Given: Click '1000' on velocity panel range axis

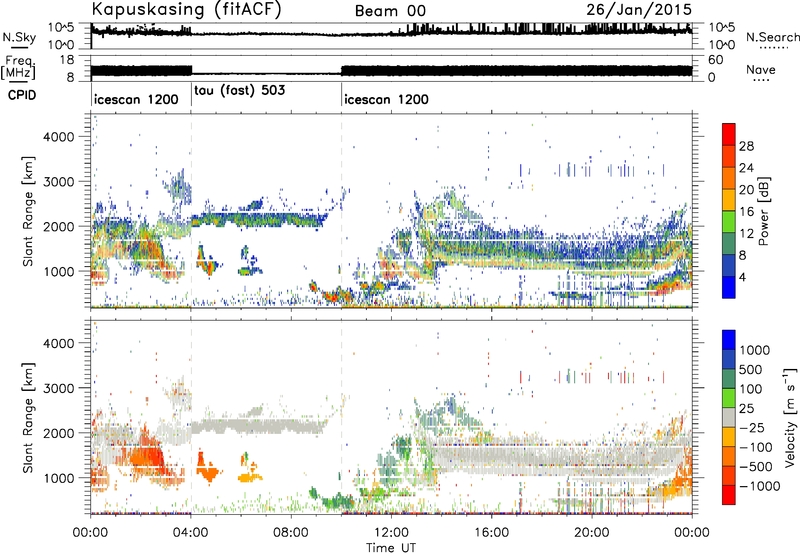Looking at the screenshot, I should pyautogui.click(x=59, y=477).
